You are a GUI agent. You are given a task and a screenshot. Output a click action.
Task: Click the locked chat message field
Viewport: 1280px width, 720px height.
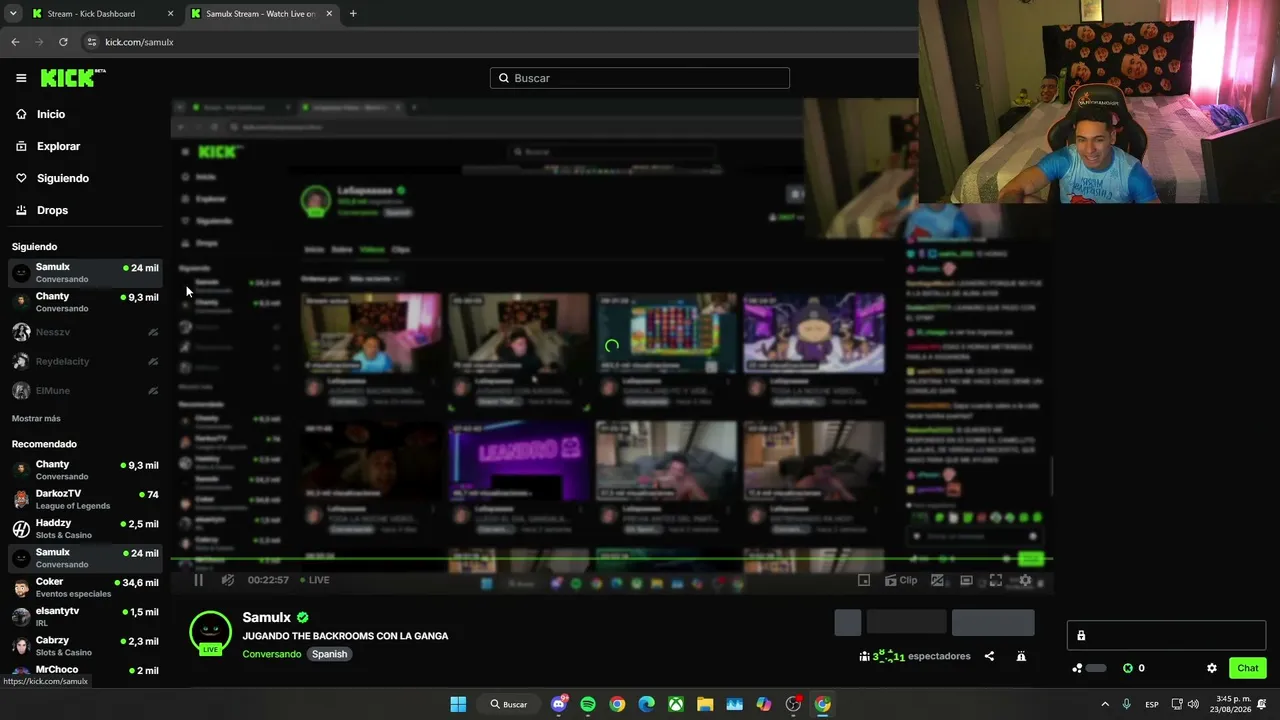(x=1166, y=635)
